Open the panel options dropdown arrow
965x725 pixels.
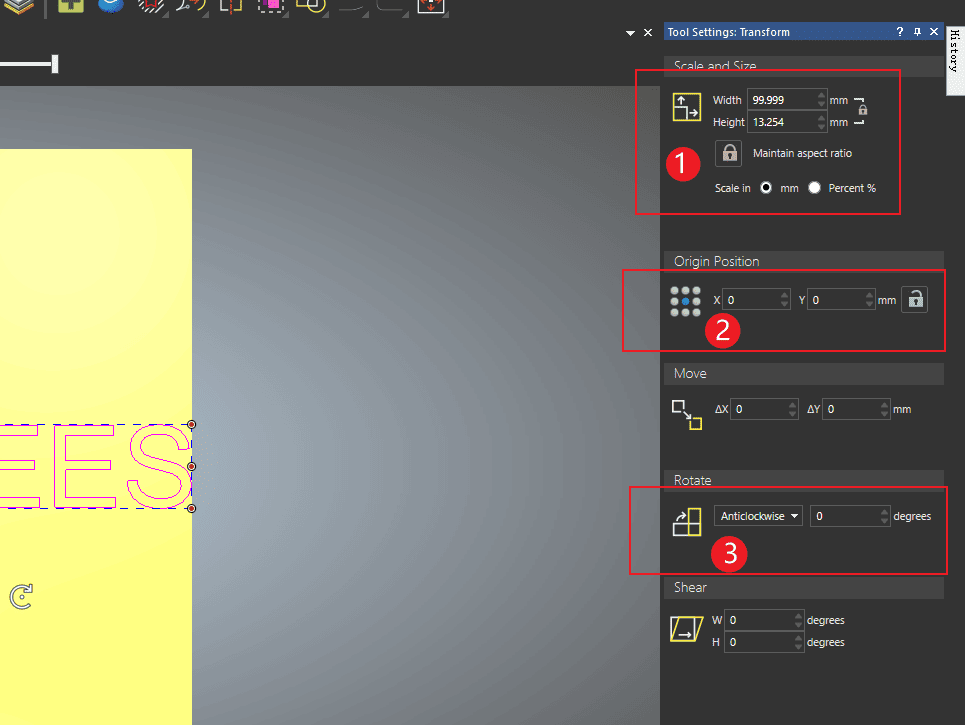[x=631, y=33]
